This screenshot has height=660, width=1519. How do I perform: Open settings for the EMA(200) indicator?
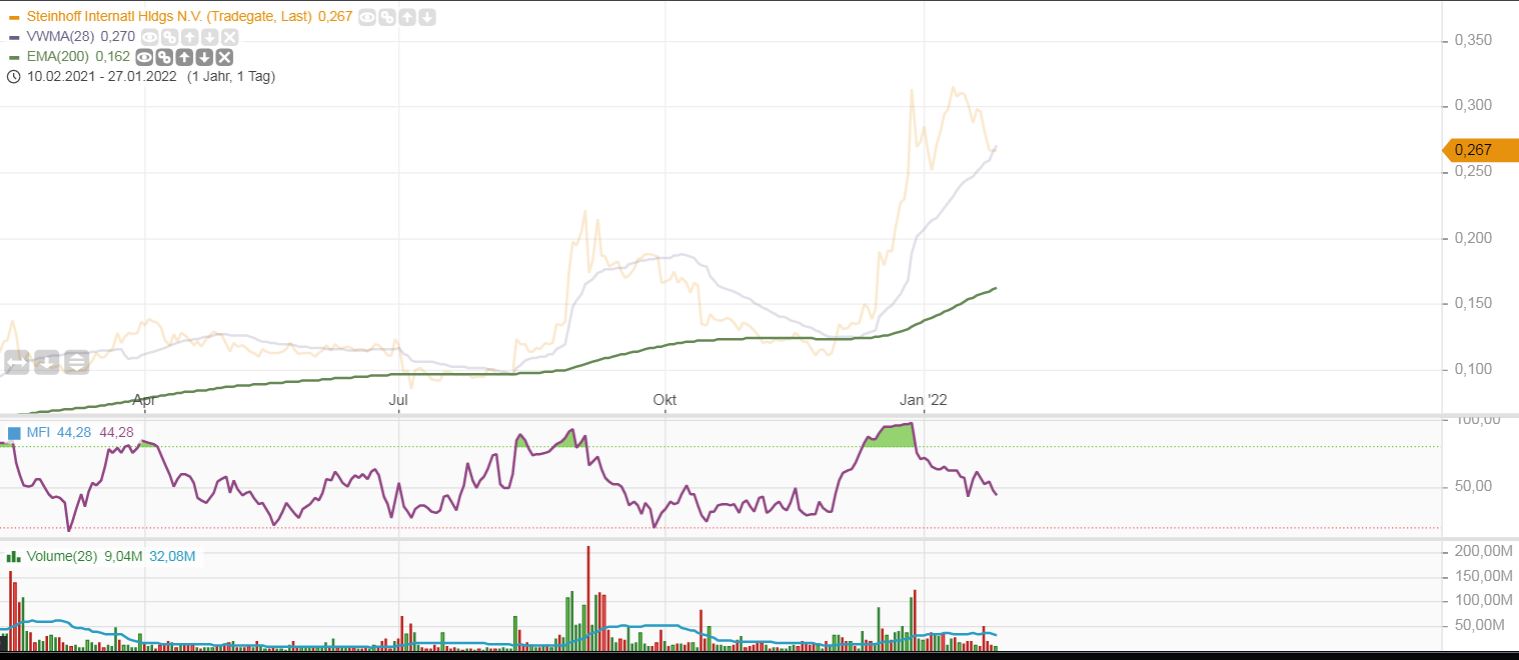tap(165, 57)
